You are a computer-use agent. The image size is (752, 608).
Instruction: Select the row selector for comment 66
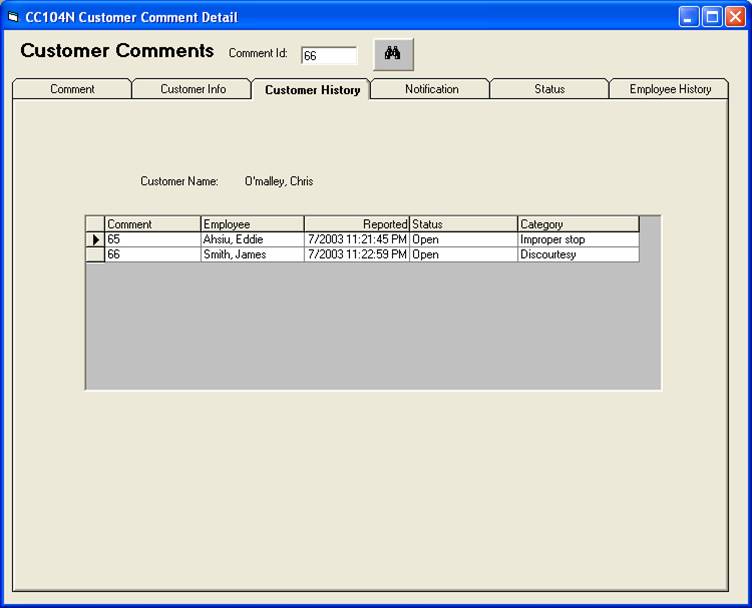coord(96,255)
